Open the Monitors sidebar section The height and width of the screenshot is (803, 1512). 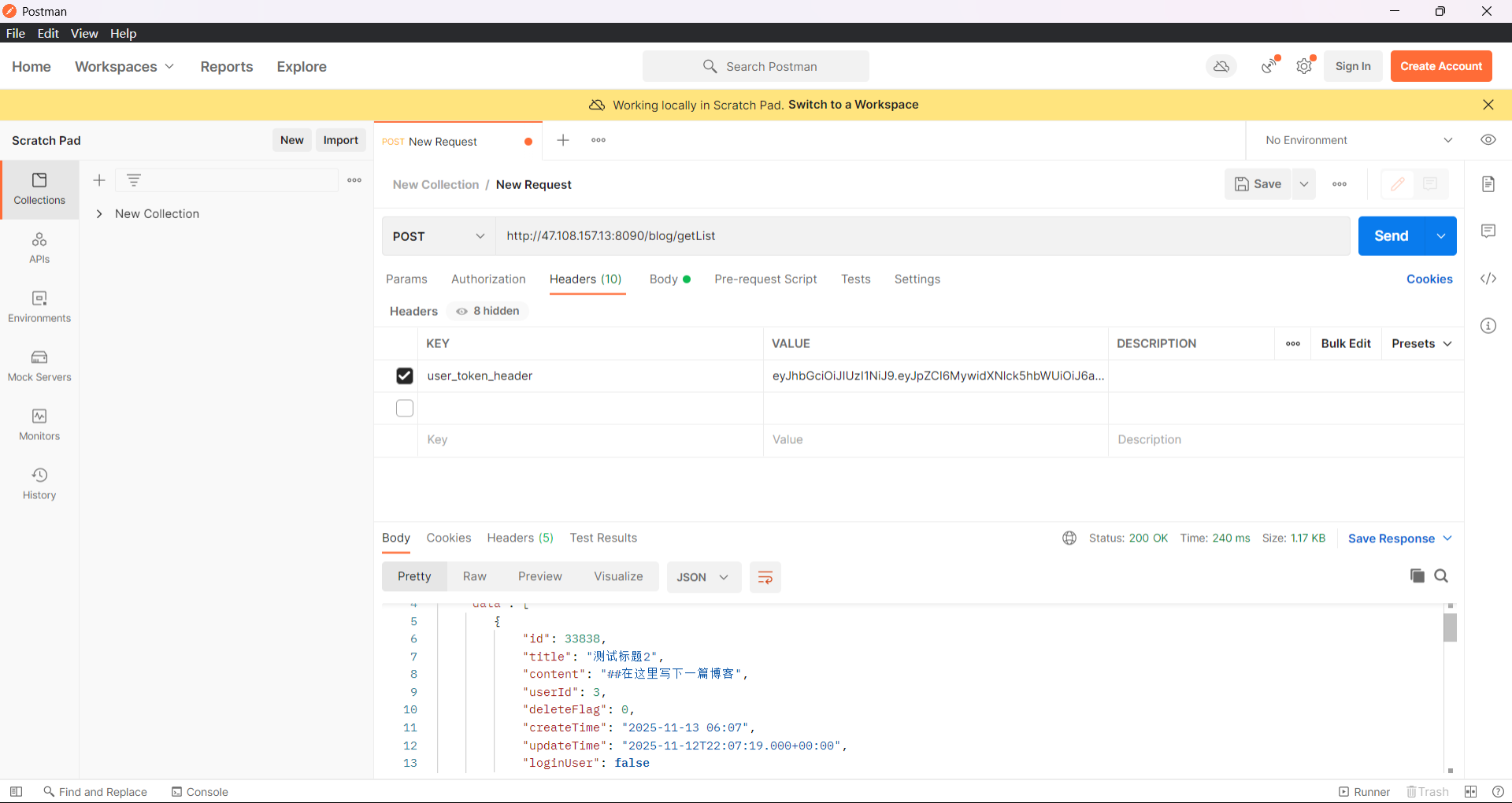click(x=39, y=425)
